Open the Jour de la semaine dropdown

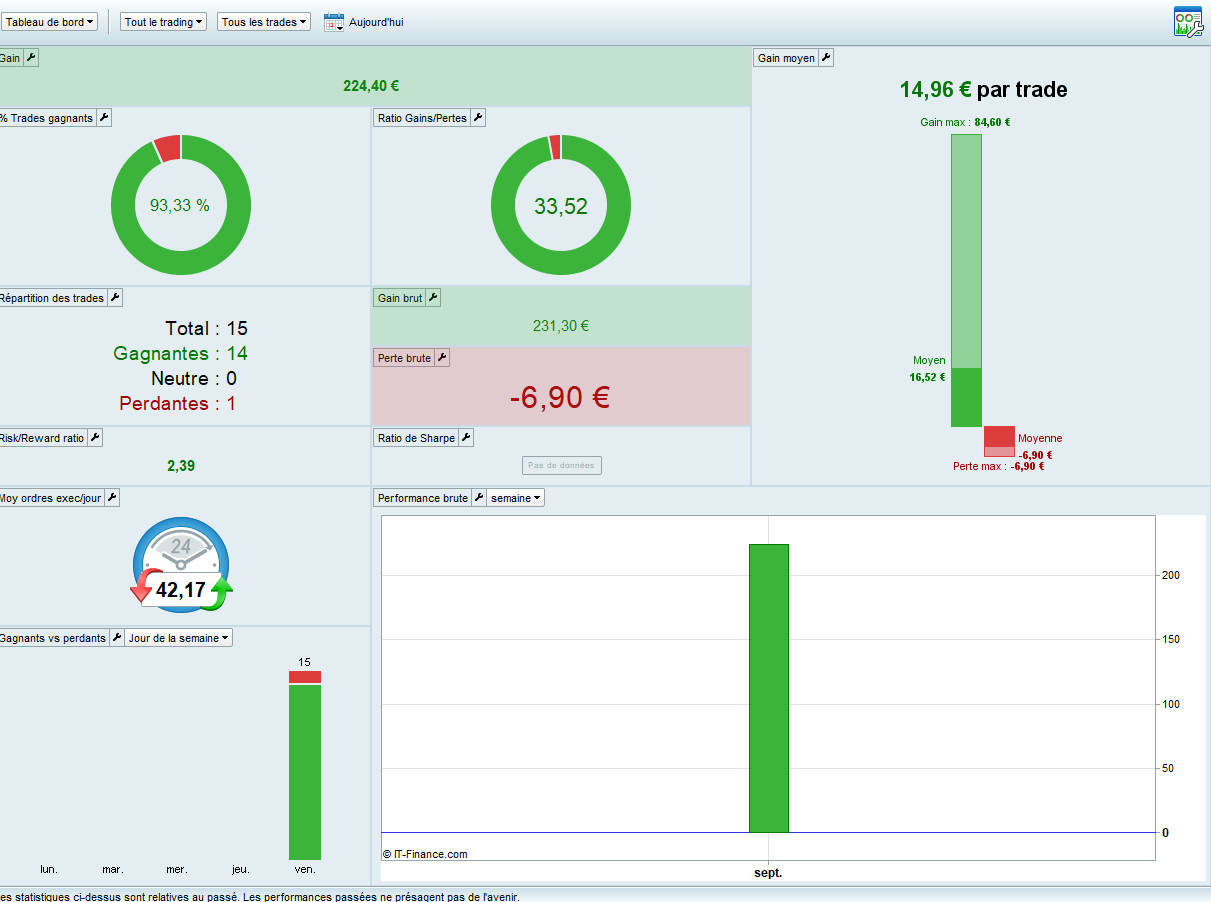point(179,638)
